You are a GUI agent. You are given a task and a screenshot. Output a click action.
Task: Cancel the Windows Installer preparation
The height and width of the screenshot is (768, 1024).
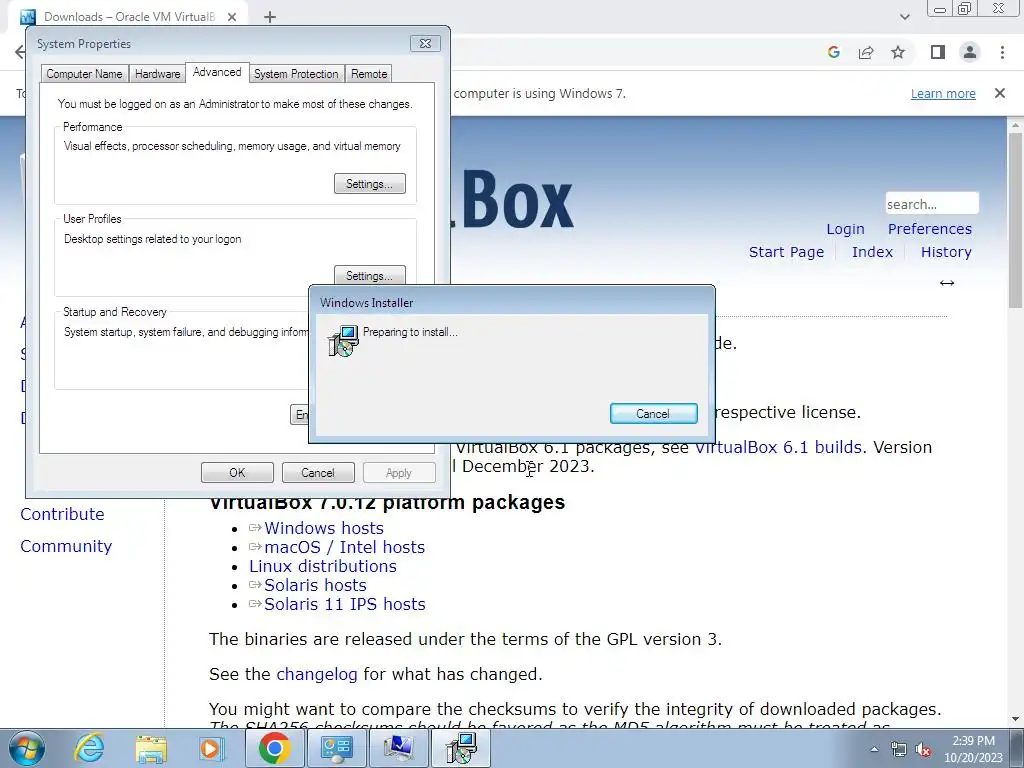coord(653,413)
